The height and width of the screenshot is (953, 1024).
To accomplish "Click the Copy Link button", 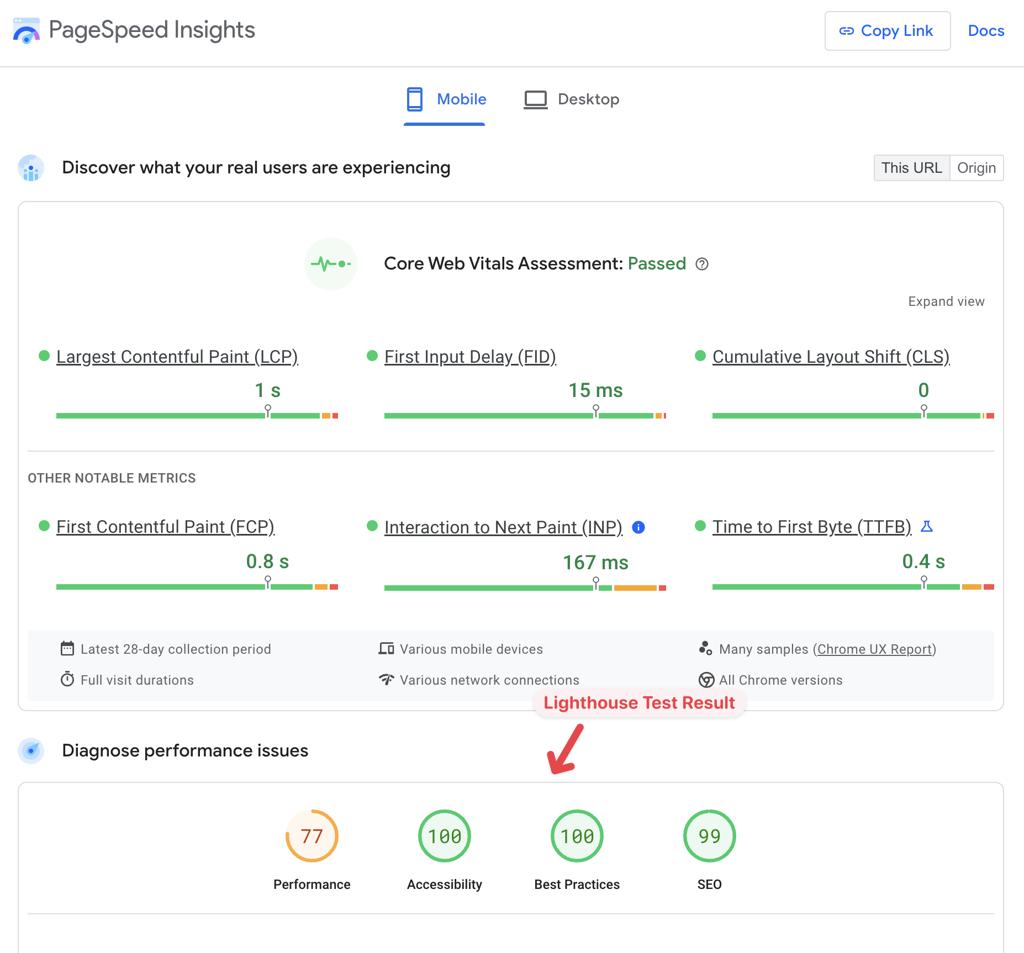I will coord(887,31).
